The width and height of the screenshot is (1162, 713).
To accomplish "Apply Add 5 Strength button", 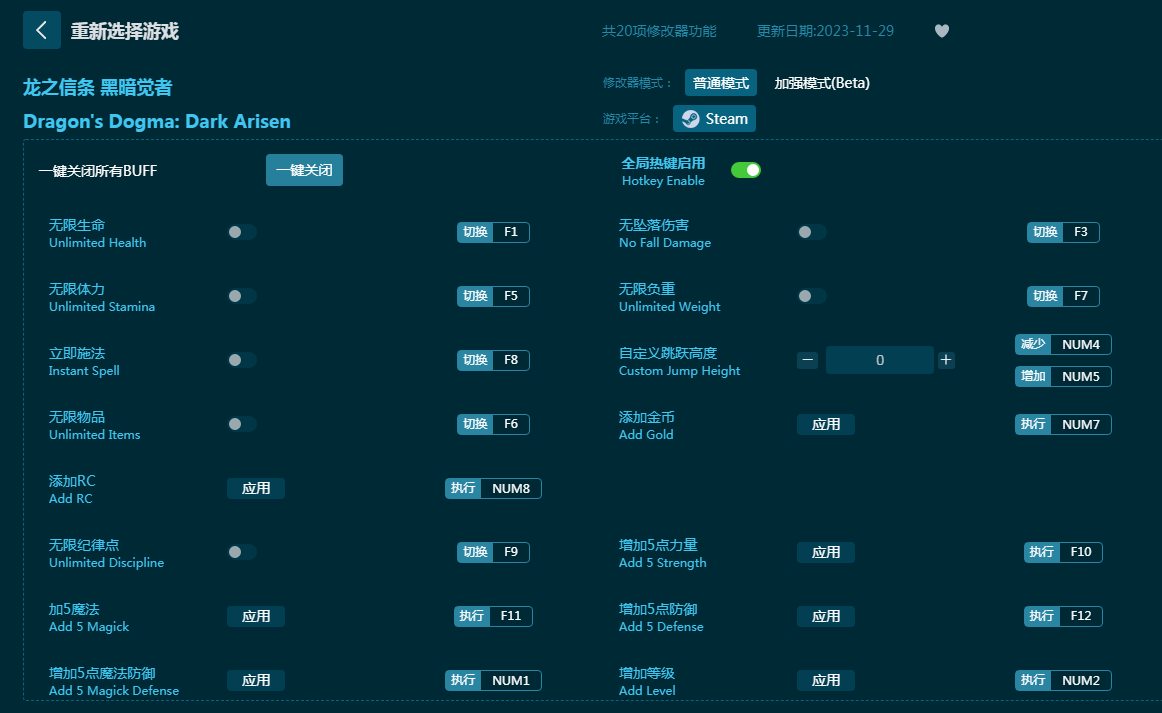I will tap(826, 552).
